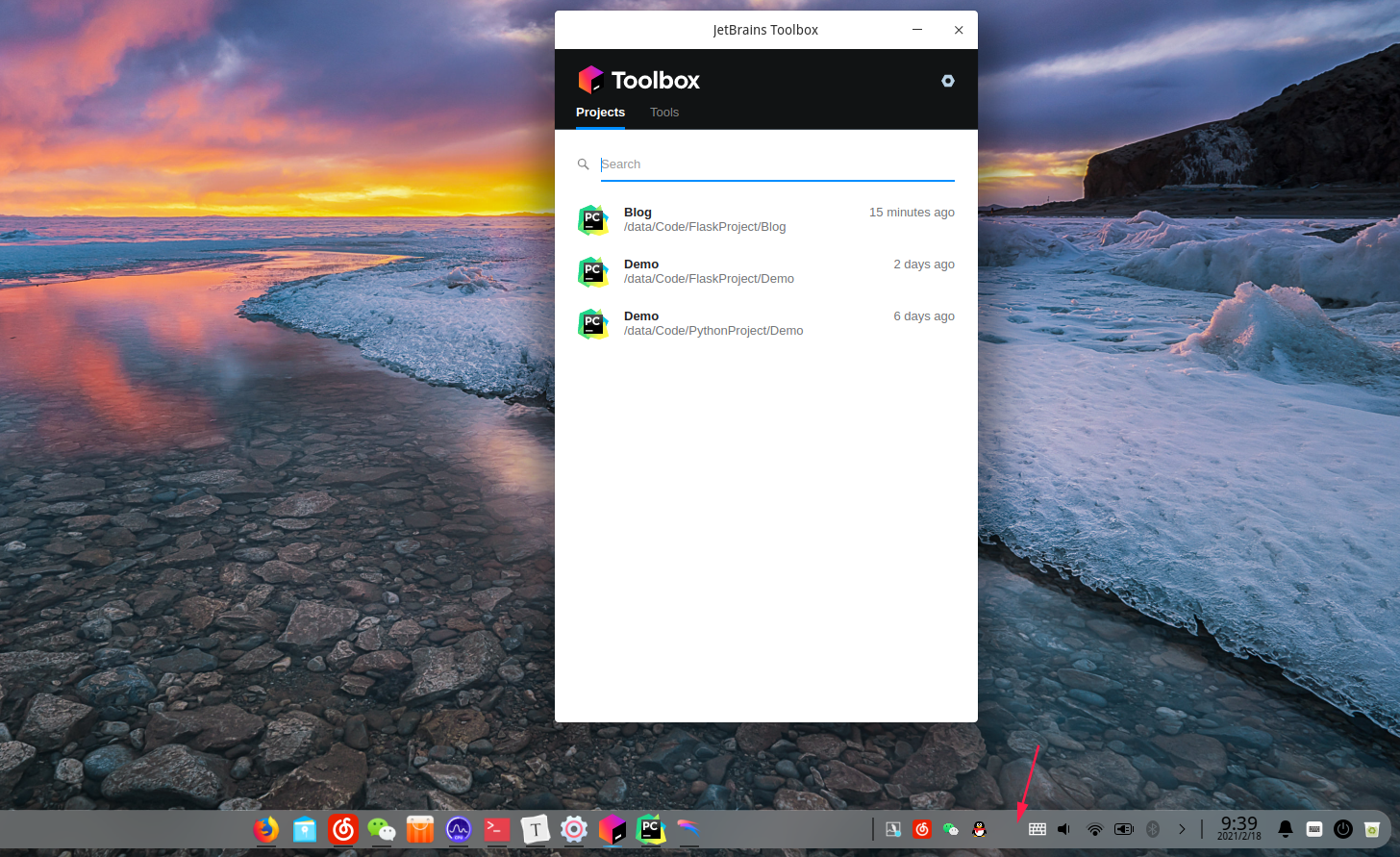Image resolution: width=1400 pixels, height=857 pixels.
Task: Select the Projects tab
Action: pyautogui.click(x=600, y=113)
